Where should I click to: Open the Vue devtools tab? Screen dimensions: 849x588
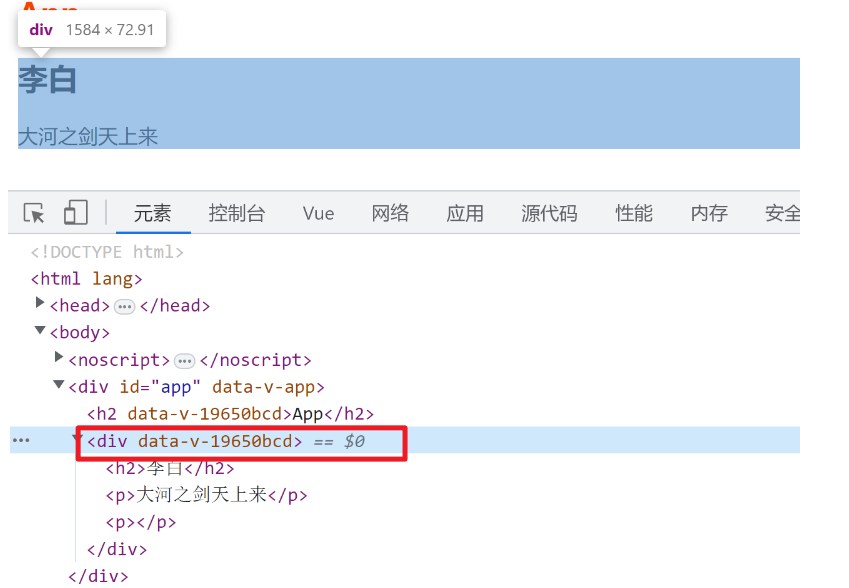[318, 213]
